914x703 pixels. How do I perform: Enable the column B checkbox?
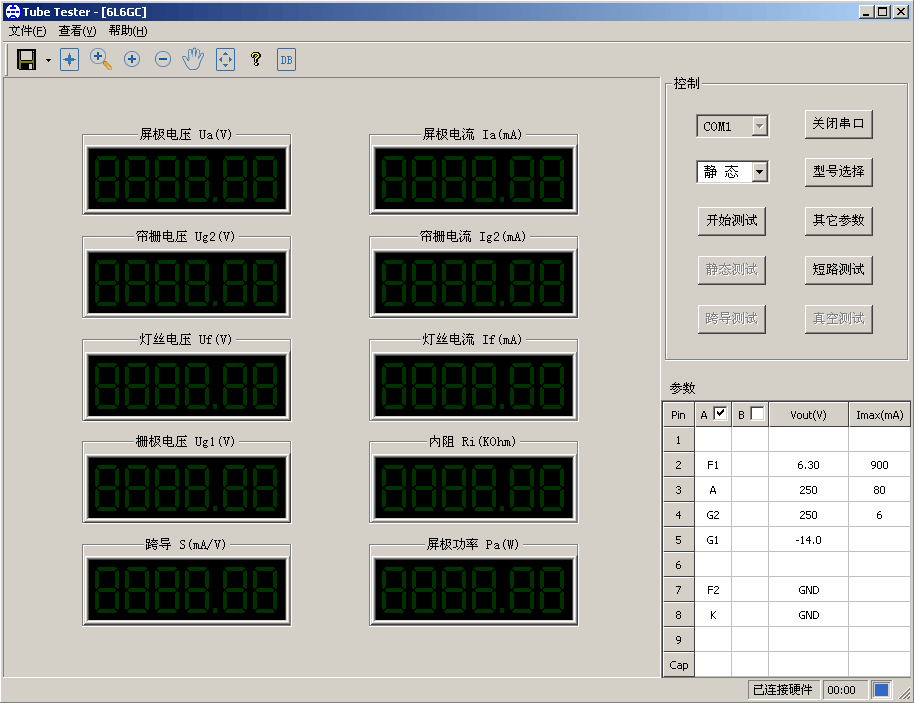click(x=757, y=413)
